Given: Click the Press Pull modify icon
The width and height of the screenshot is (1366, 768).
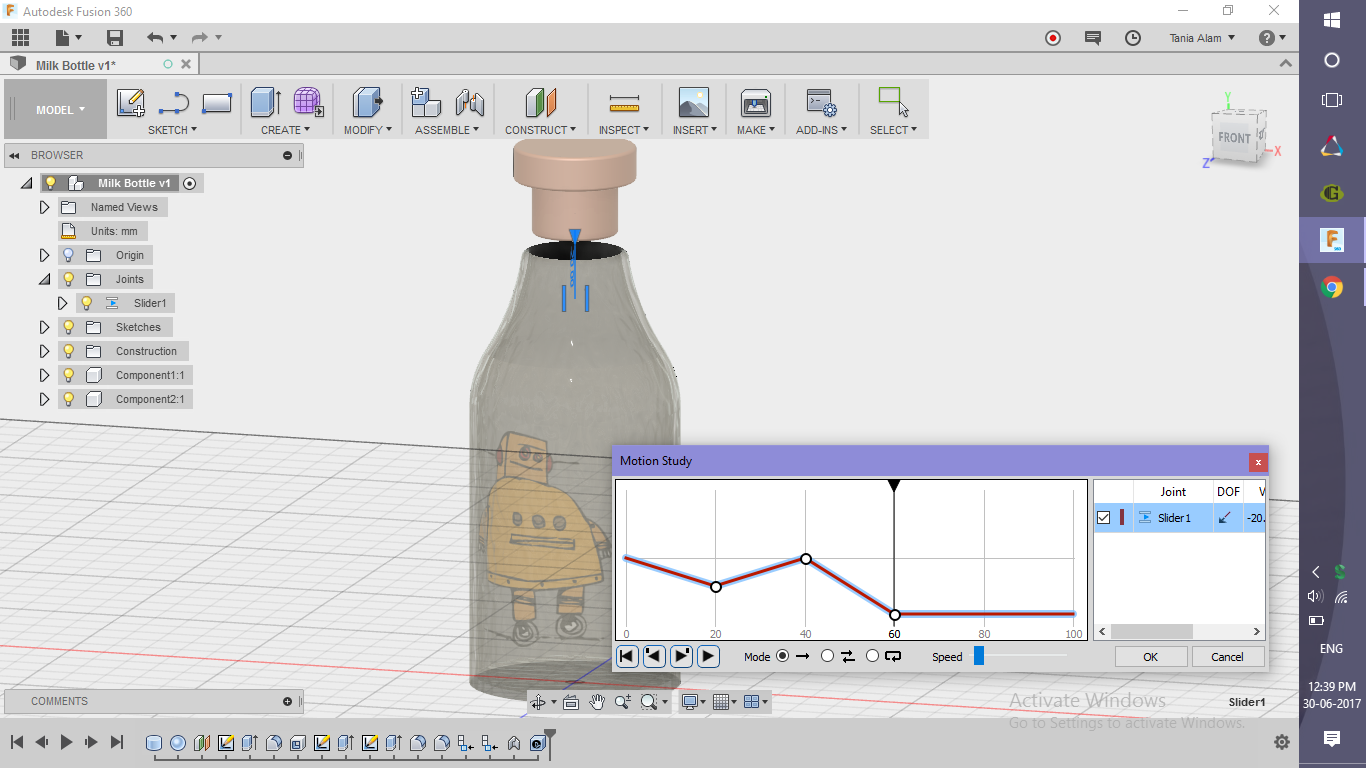Looking at the screenshot, I should click(368, 103).
